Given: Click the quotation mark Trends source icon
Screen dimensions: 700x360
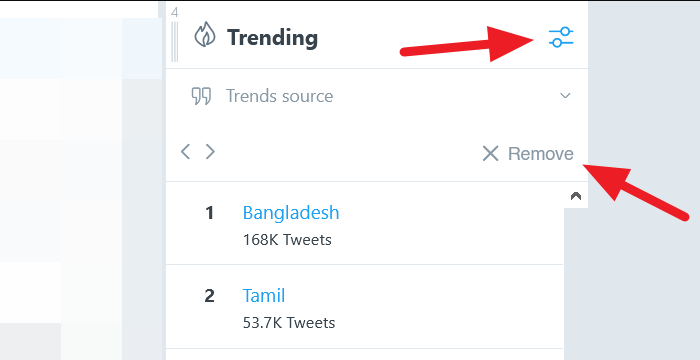Looking at the screenshot, I should [201, 96].
